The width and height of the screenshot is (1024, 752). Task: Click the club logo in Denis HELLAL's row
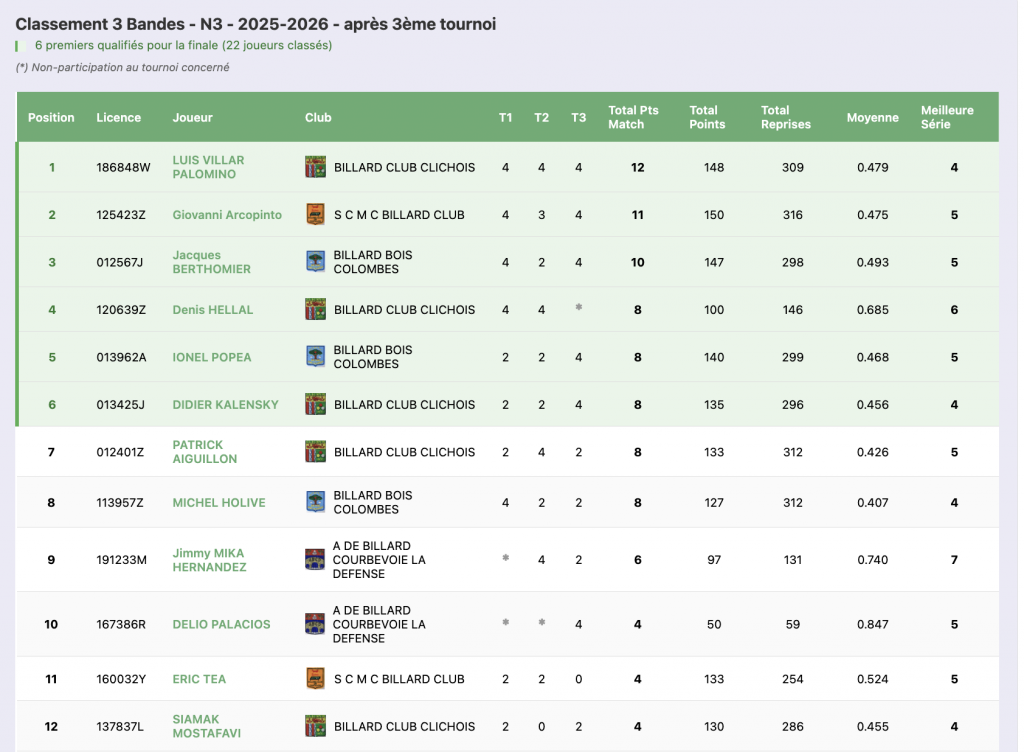point(315,310)
